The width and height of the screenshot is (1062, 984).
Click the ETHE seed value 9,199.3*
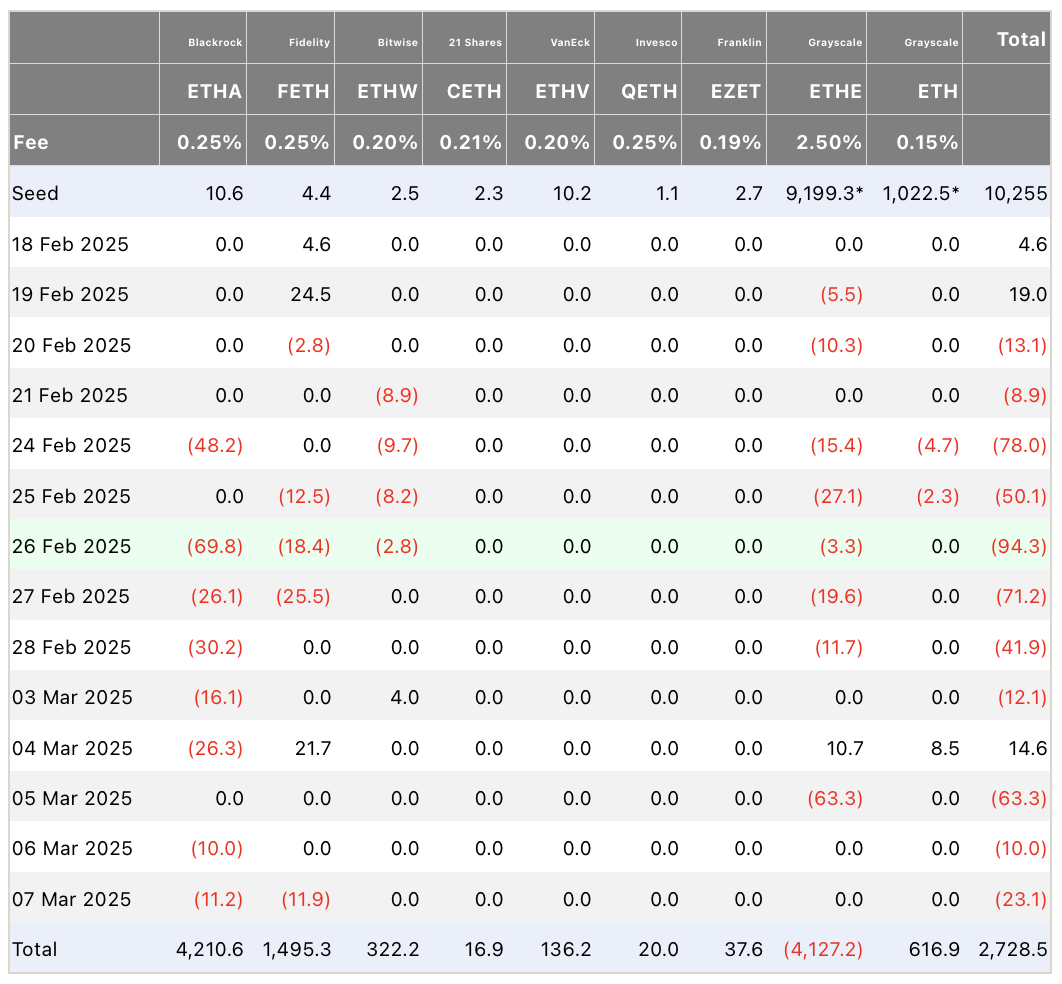click(x=824, y=193)
